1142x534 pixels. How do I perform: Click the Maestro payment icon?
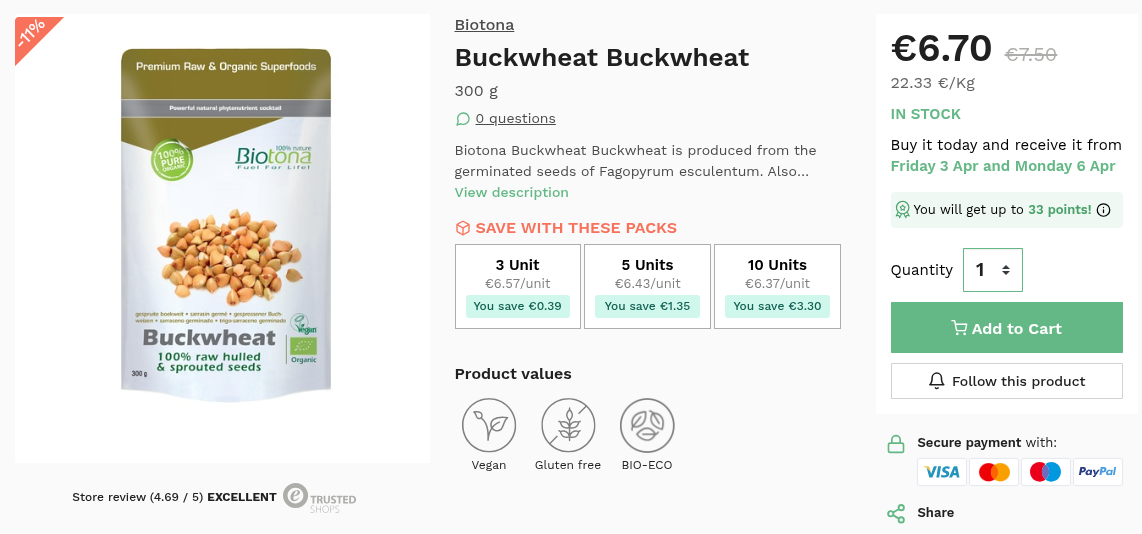(1046, 472)
